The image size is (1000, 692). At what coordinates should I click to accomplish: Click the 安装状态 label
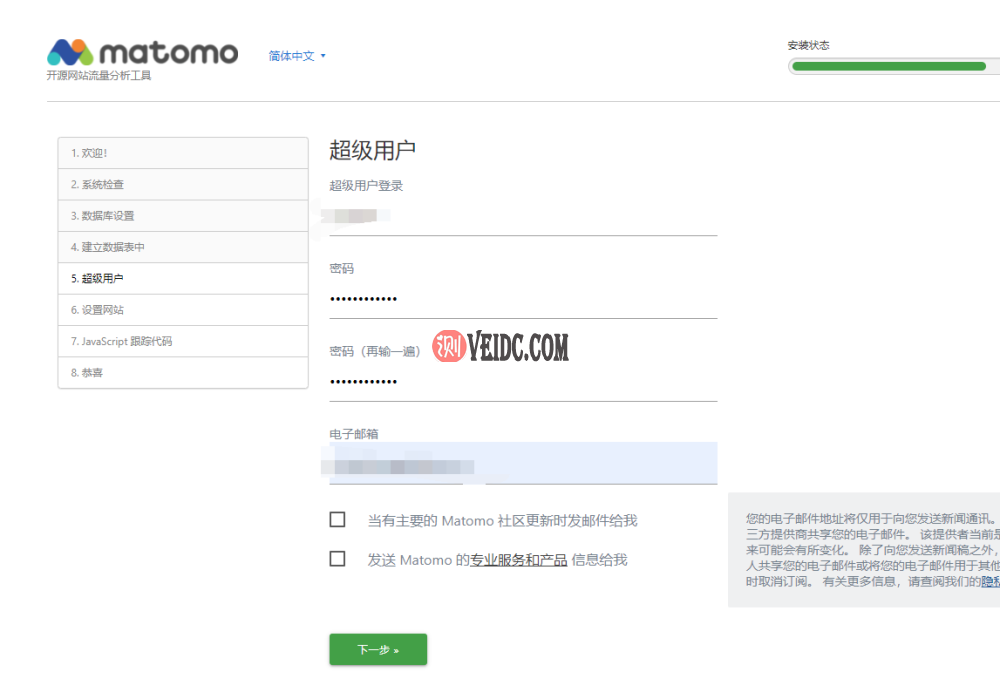[x=808, y=45]
